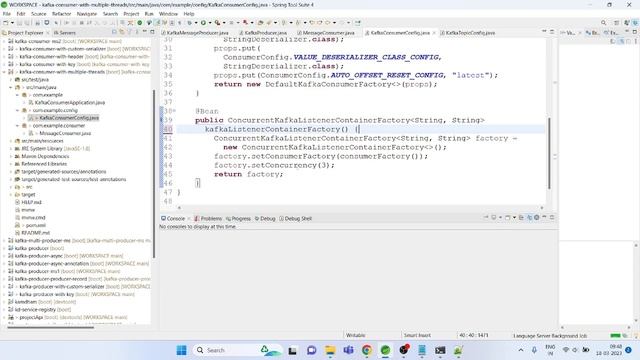Viewport: 640px width, 360px height.
Task: Open the Run button dropdown arrow
Action: click(209, 23)
